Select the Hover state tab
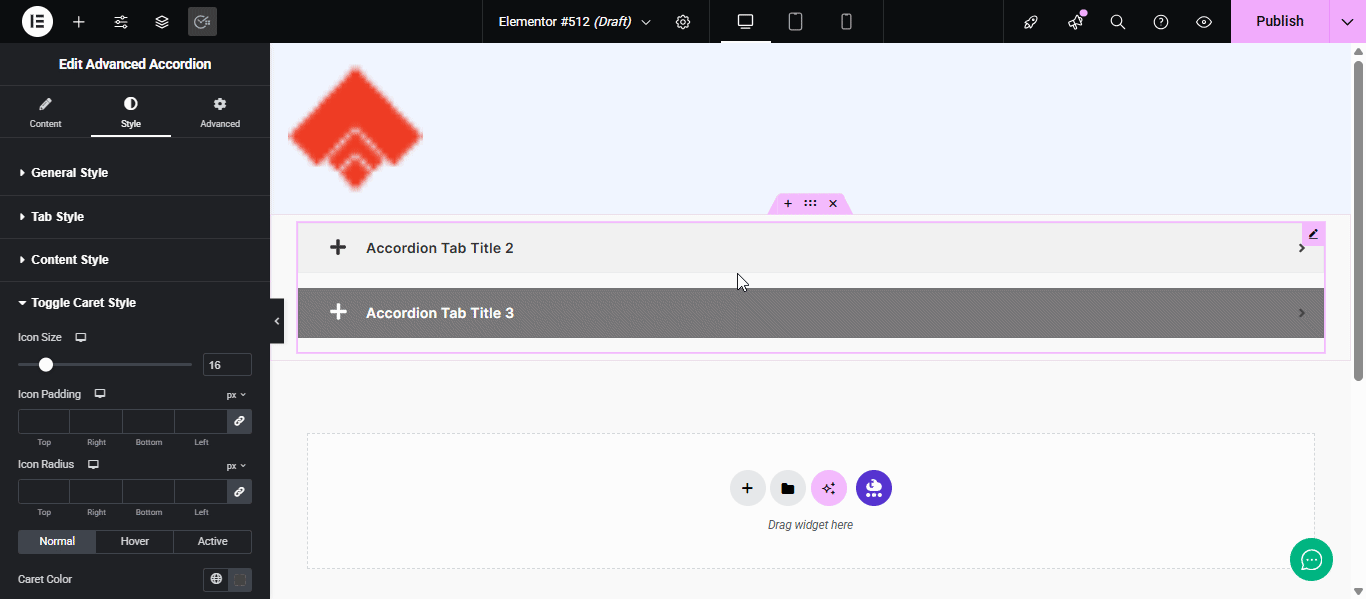 [x=135, y=541]
